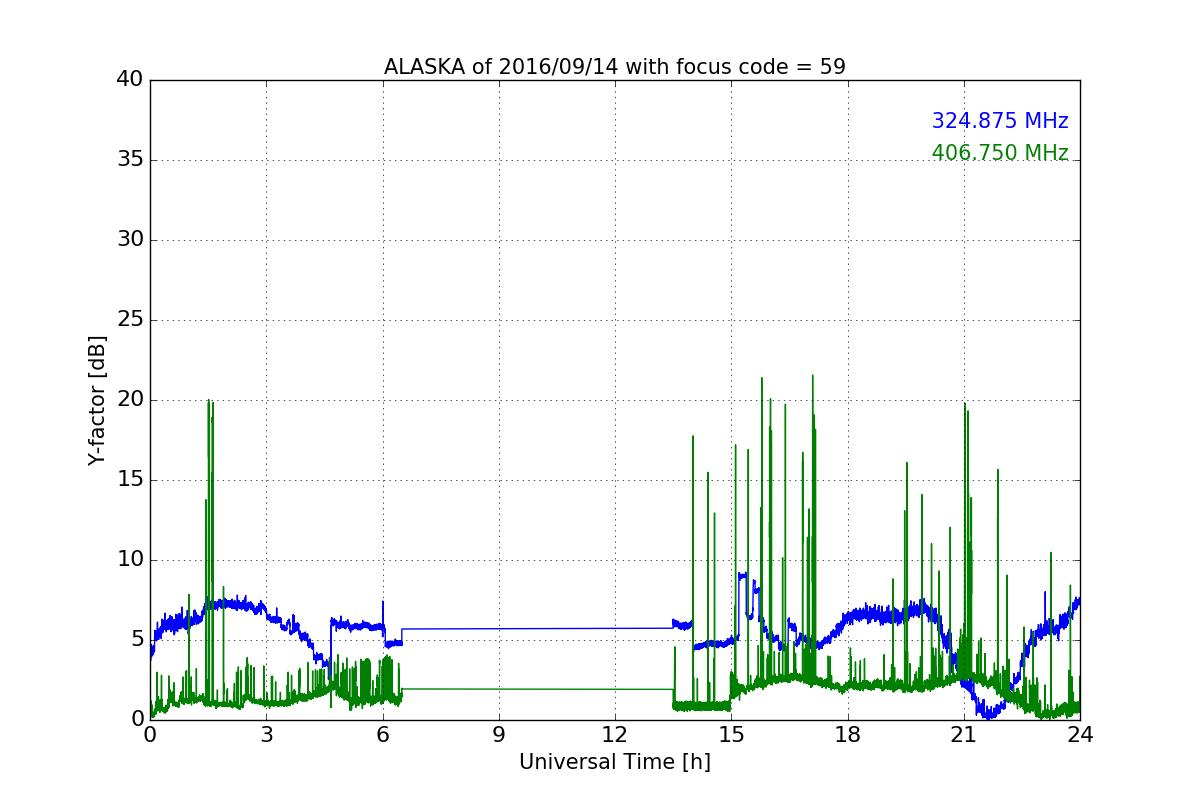Click x-axis tick value 24
The width and height of the screenshot is (1200, 800).
click(1080, 735)
